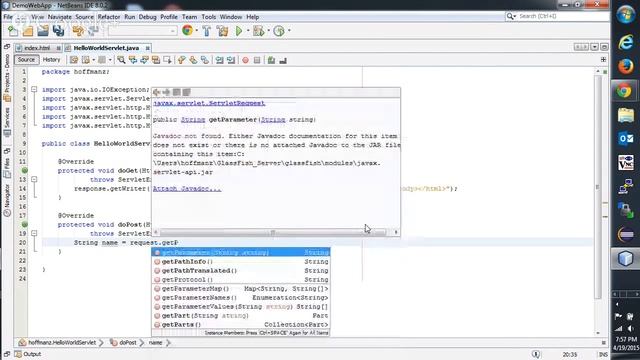The width and height of the screenshot is (640, 360).
Task: Click the Uncomment editor toolbar icon
Action: point(283,60)
